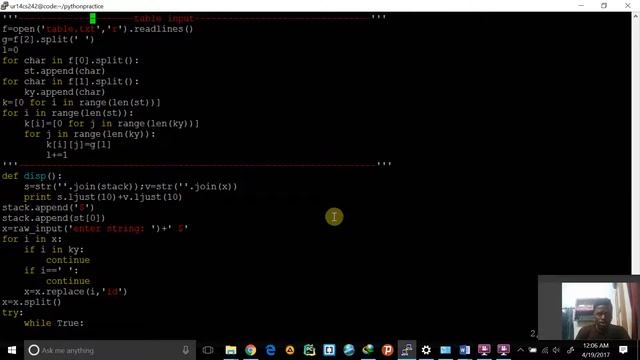Click the "table input" comment header
640x360 pixels.
click(x=164, y=18)
